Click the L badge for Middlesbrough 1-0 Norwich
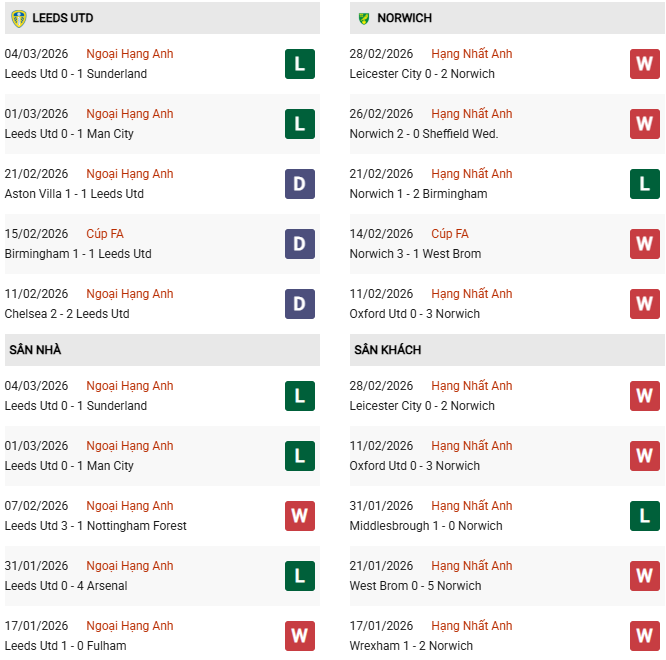The image size is (666, 660). [644, 516]
